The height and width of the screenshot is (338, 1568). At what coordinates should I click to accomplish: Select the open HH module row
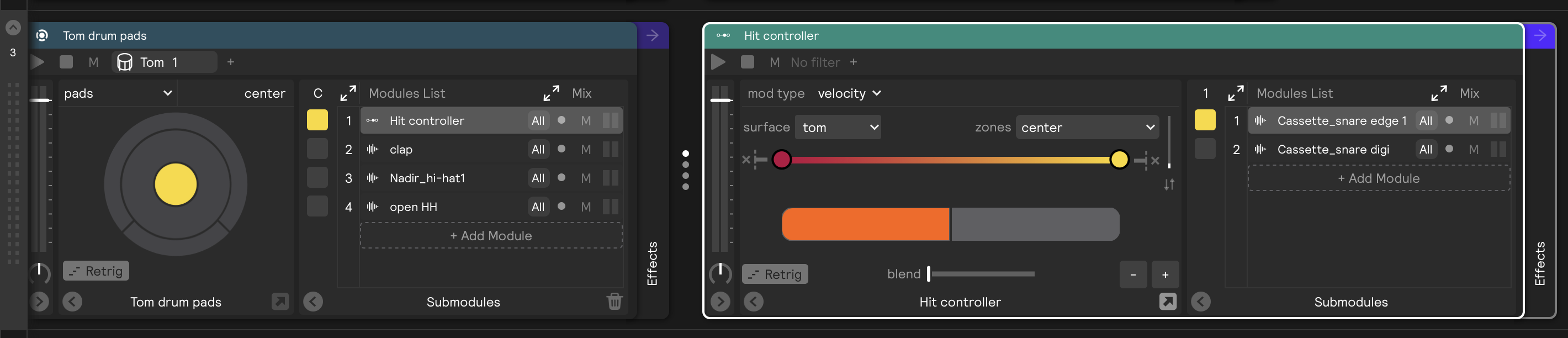pyautogui.click(x=491, y=207)
